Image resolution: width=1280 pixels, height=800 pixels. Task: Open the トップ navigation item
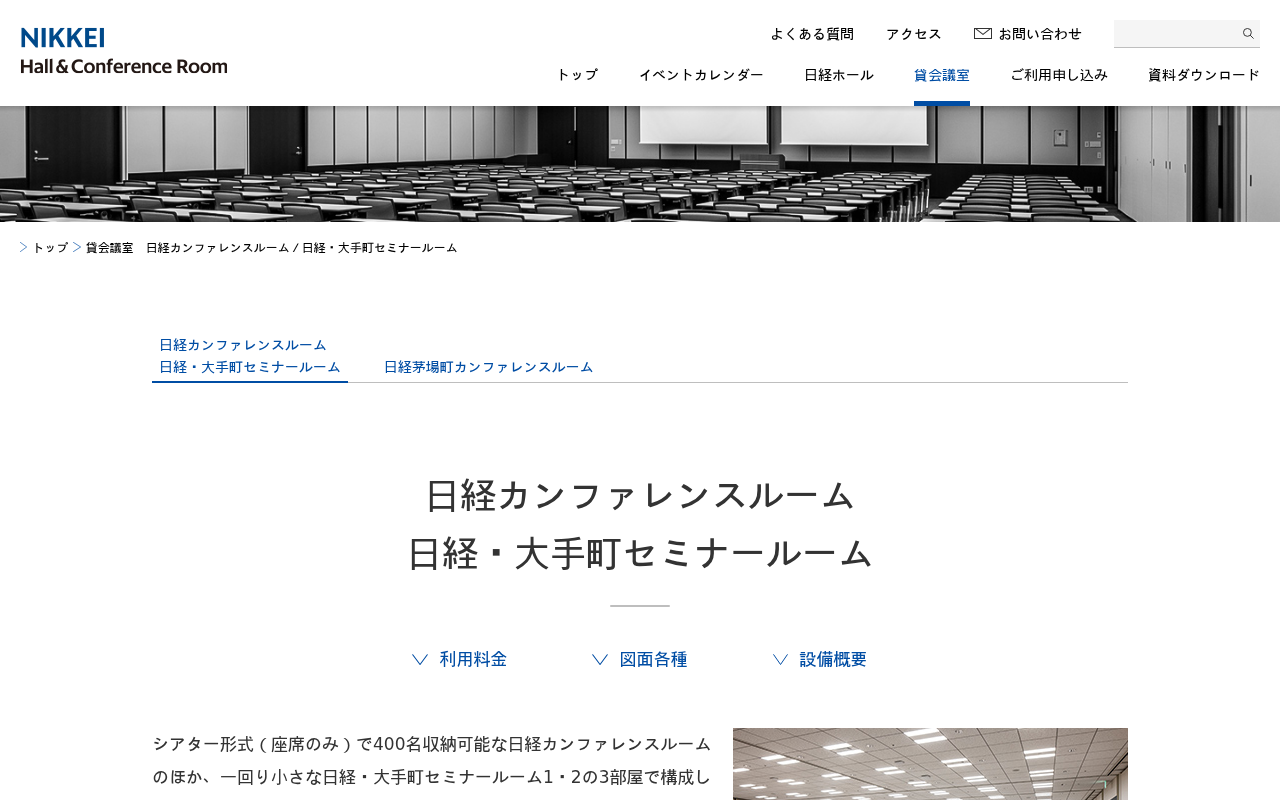[x=577, y=75]
